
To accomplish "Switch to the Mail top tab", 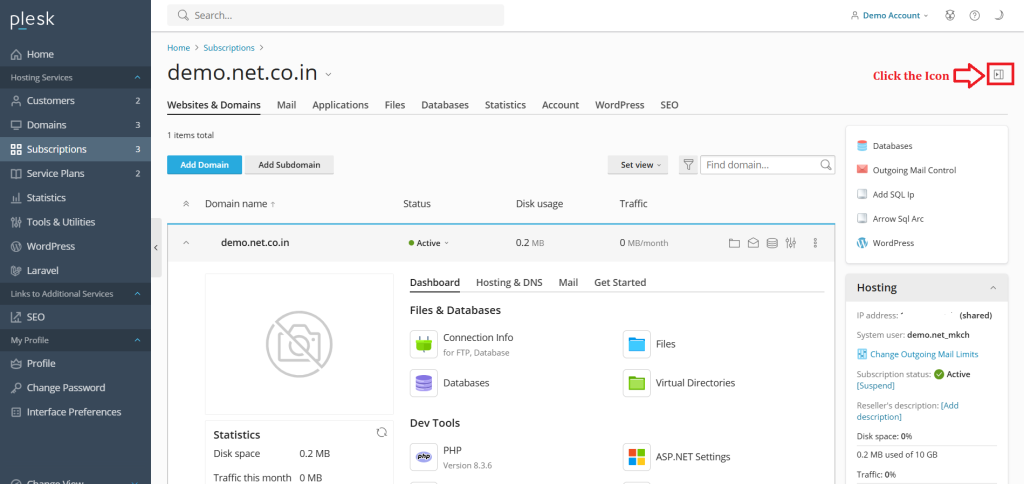I will (x=286, y=105).
